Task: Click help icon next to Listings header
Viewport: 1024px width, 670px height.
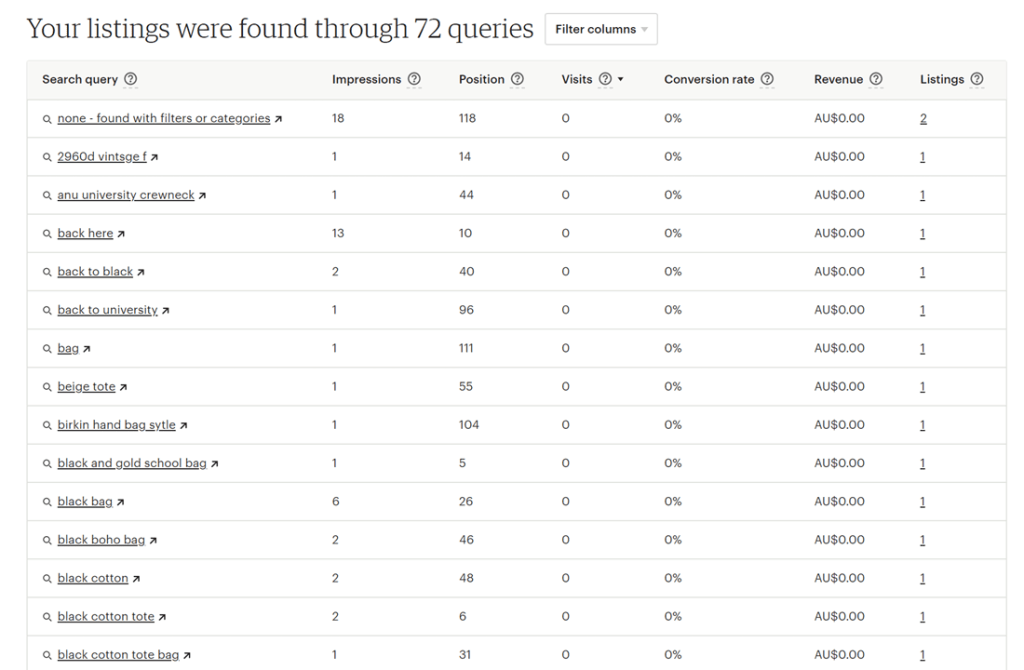Action: click(x=977, y=80)
